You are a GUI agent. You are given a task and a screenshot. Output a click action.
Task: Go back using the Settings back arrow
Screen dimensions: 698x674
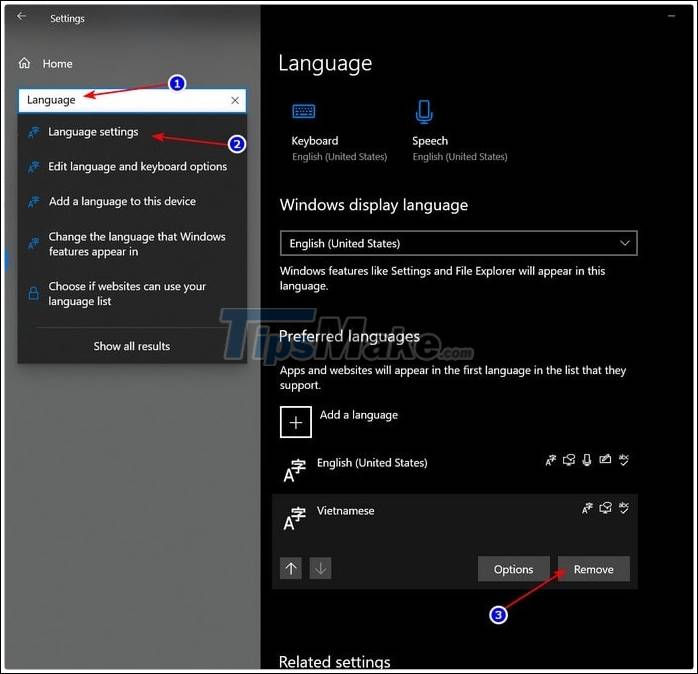click(21, 17)
